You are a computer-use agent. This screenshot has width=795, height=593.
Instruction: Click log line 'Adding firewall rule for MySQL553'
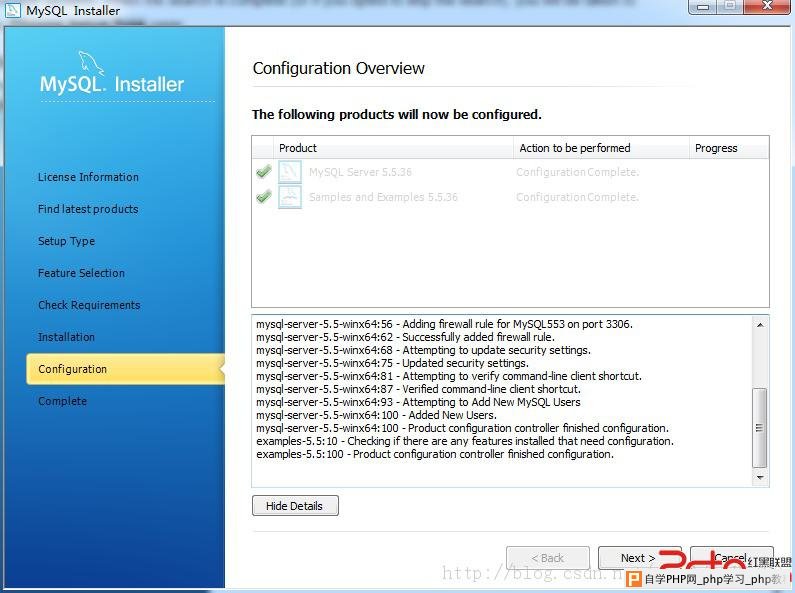444,324
